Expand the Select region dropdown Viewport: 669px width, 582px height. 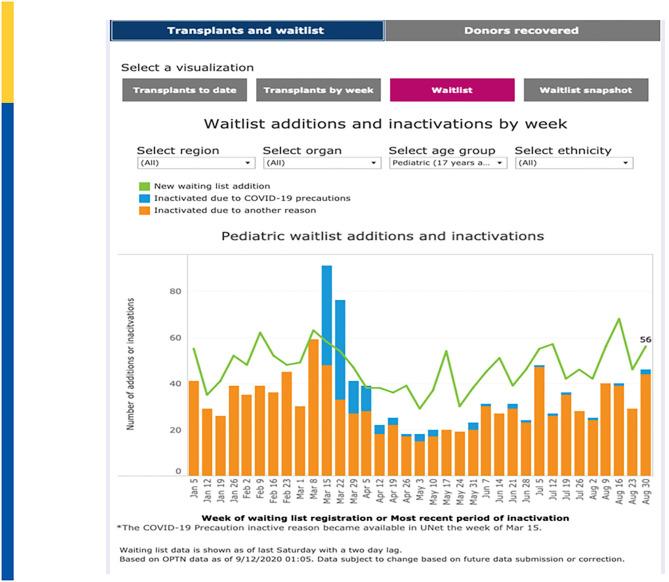[x=196, y=162]
